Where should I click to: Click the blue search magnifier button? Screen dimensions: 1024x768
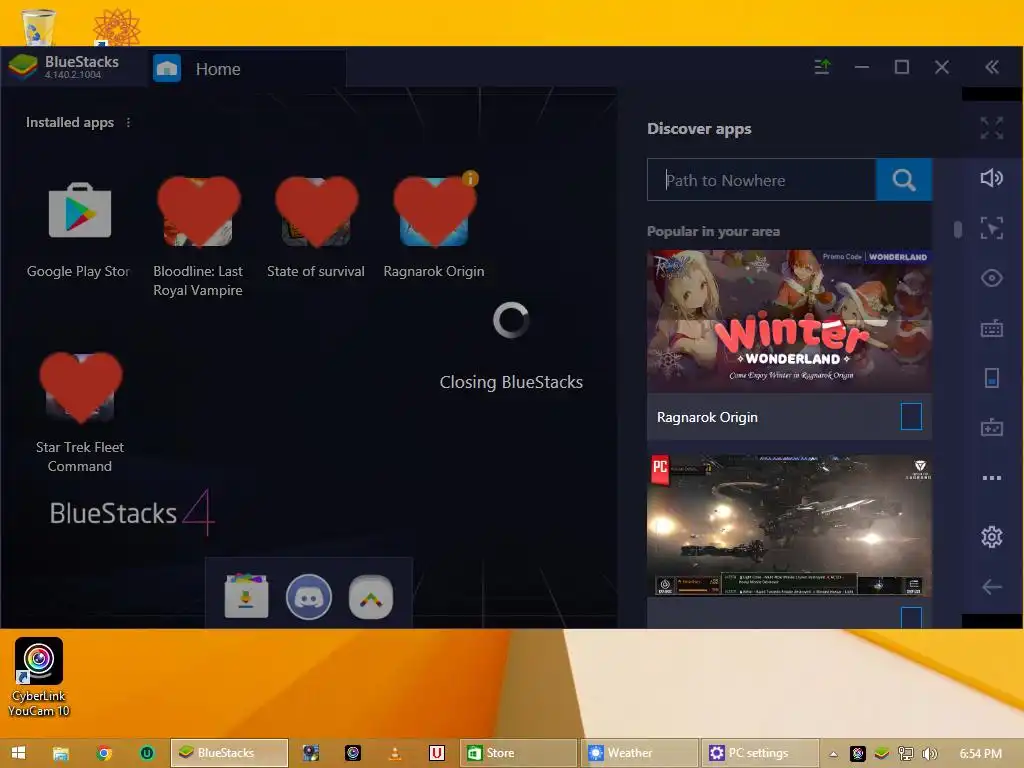click(904, 180)
